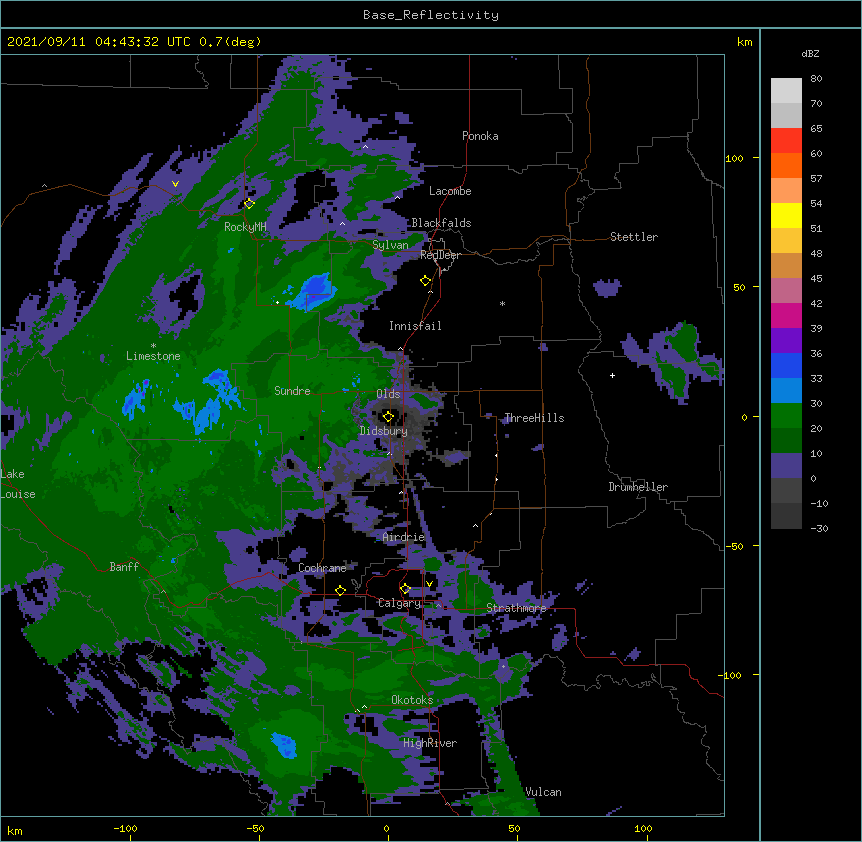
Task: Click the Sundre town label
Action: pyautogui.click(x=292, y=391)
